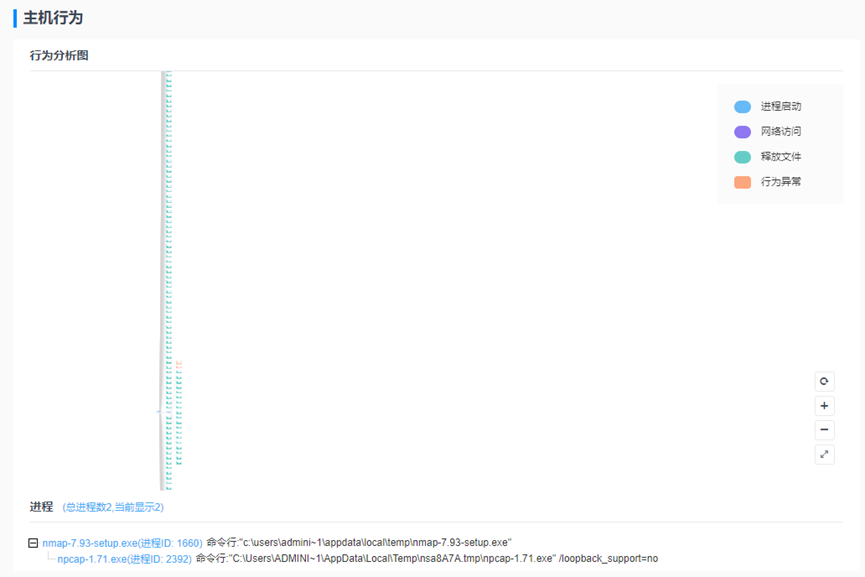Zoom out of the behavior graph

pyautogui.click(x=824, y=430)
